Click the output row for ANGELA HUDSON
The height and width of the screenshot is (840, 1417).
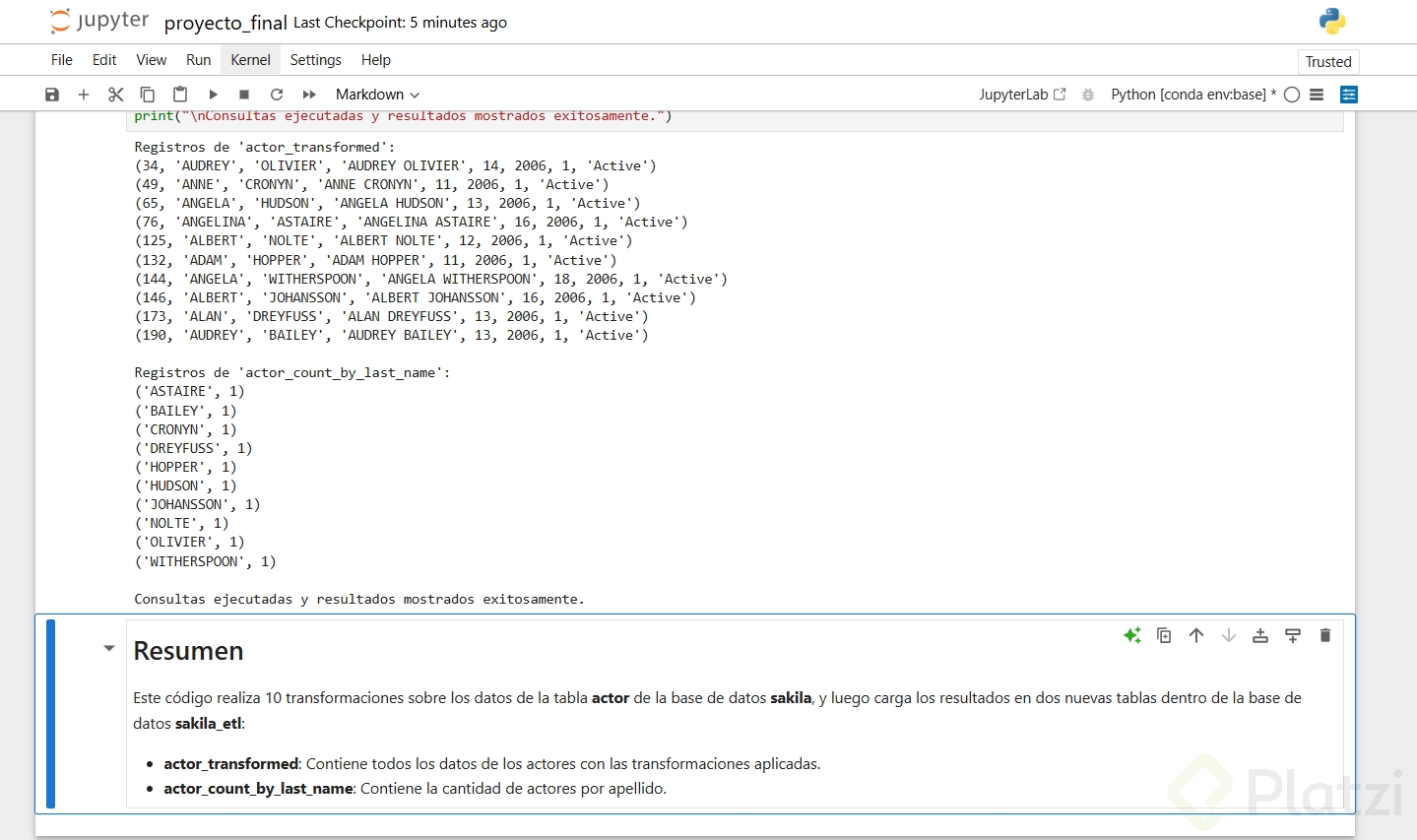tap(388, 204)
